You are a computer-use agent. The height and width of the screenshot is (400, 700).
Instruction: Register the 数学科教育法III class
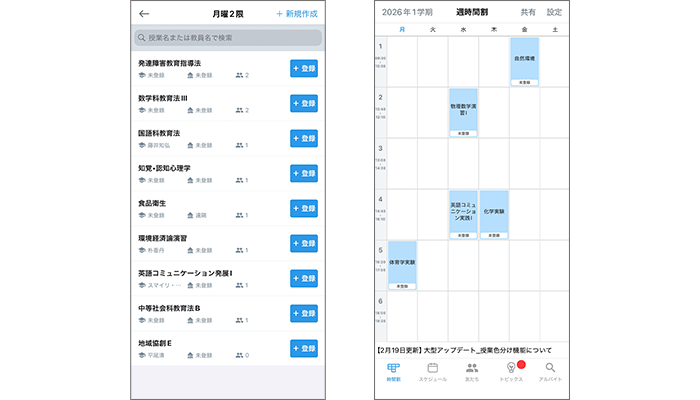click(x=303, y=103)
